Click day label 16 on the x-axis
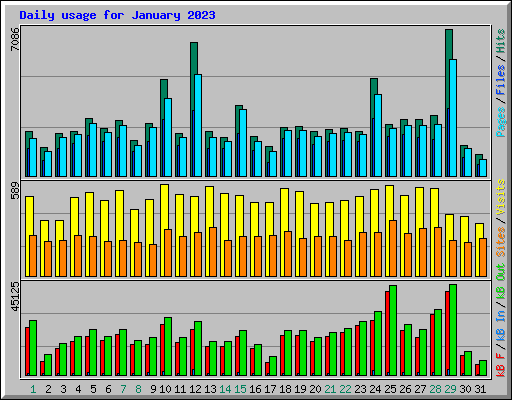 tap(255, 389)
